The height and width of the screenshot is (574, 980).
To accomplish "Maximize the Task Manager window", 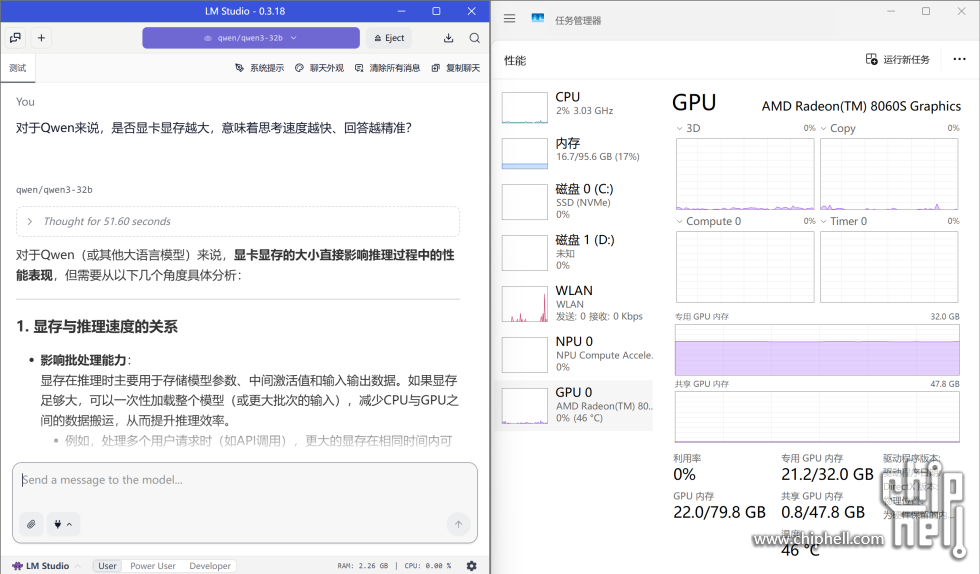I will coord(926,11).
